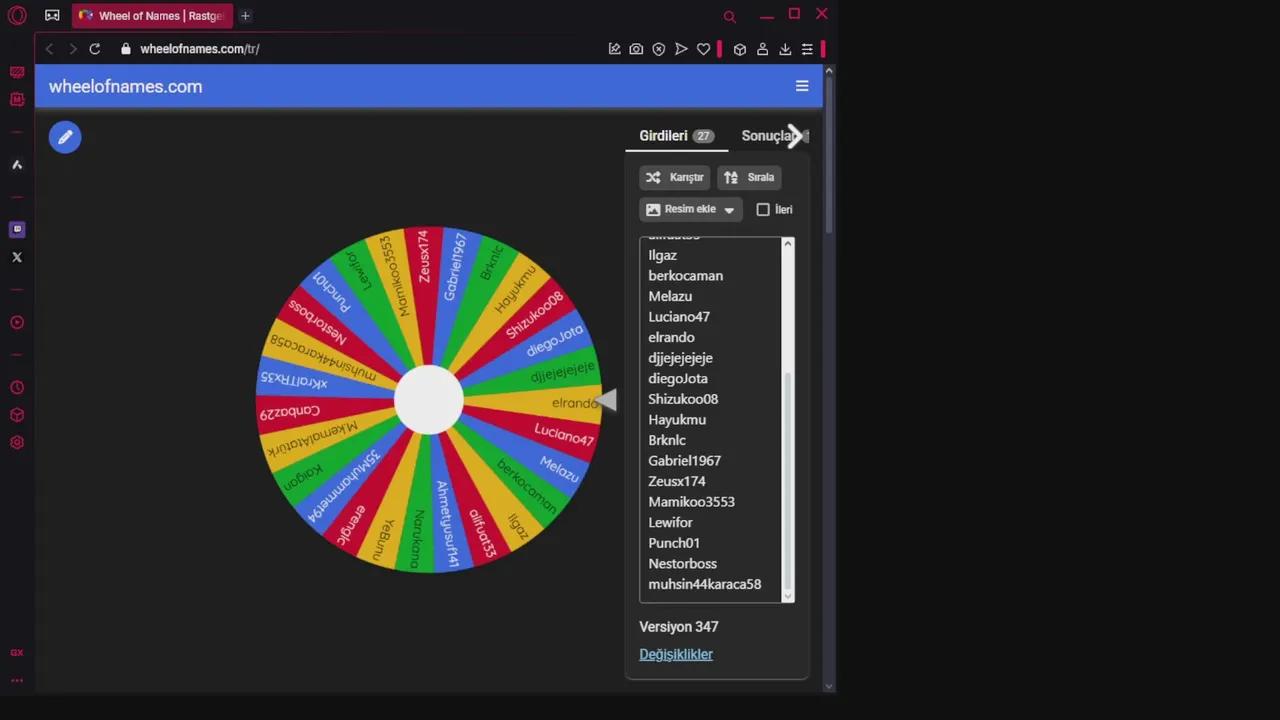Open the X (Twitter) sidebar icon
The height and width of the screenshot is (720, 1280).
coord(17,257)
